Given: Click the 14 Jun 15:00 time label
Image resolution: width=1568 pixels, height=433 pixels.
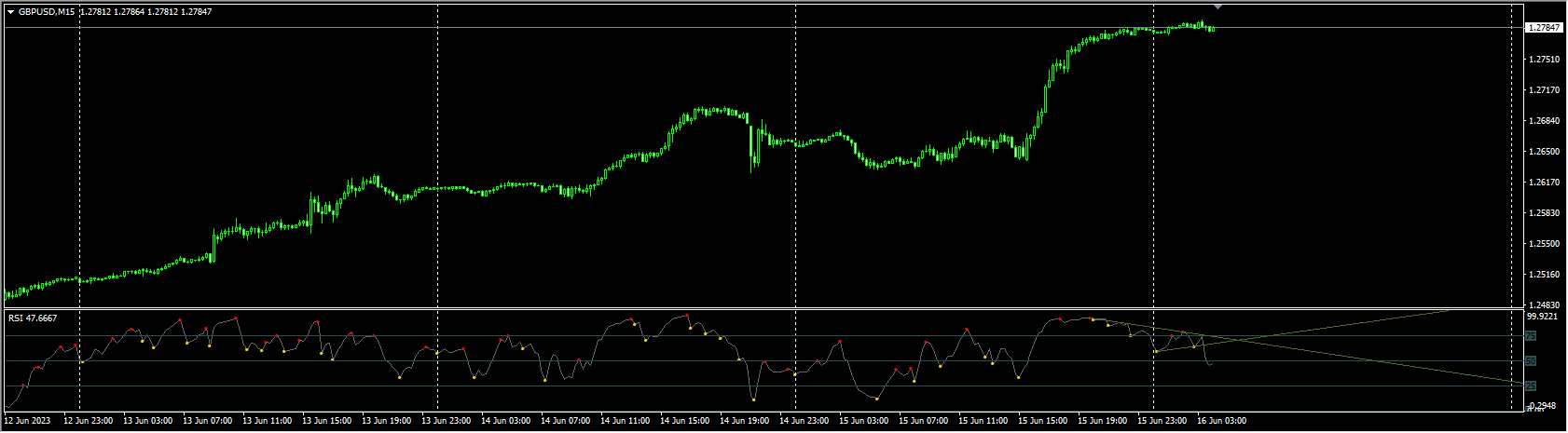Looking at the screenshot, I should [x=685, y=422].
